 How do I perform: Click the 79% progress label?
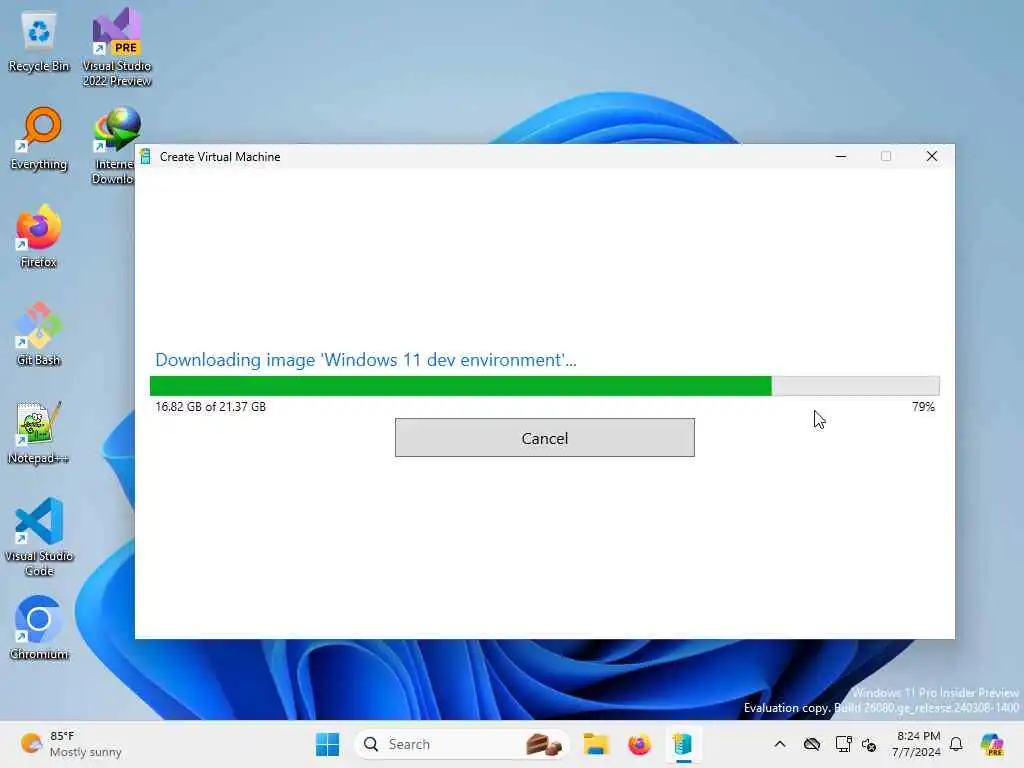pyautogui.click(x=923, y=406)
